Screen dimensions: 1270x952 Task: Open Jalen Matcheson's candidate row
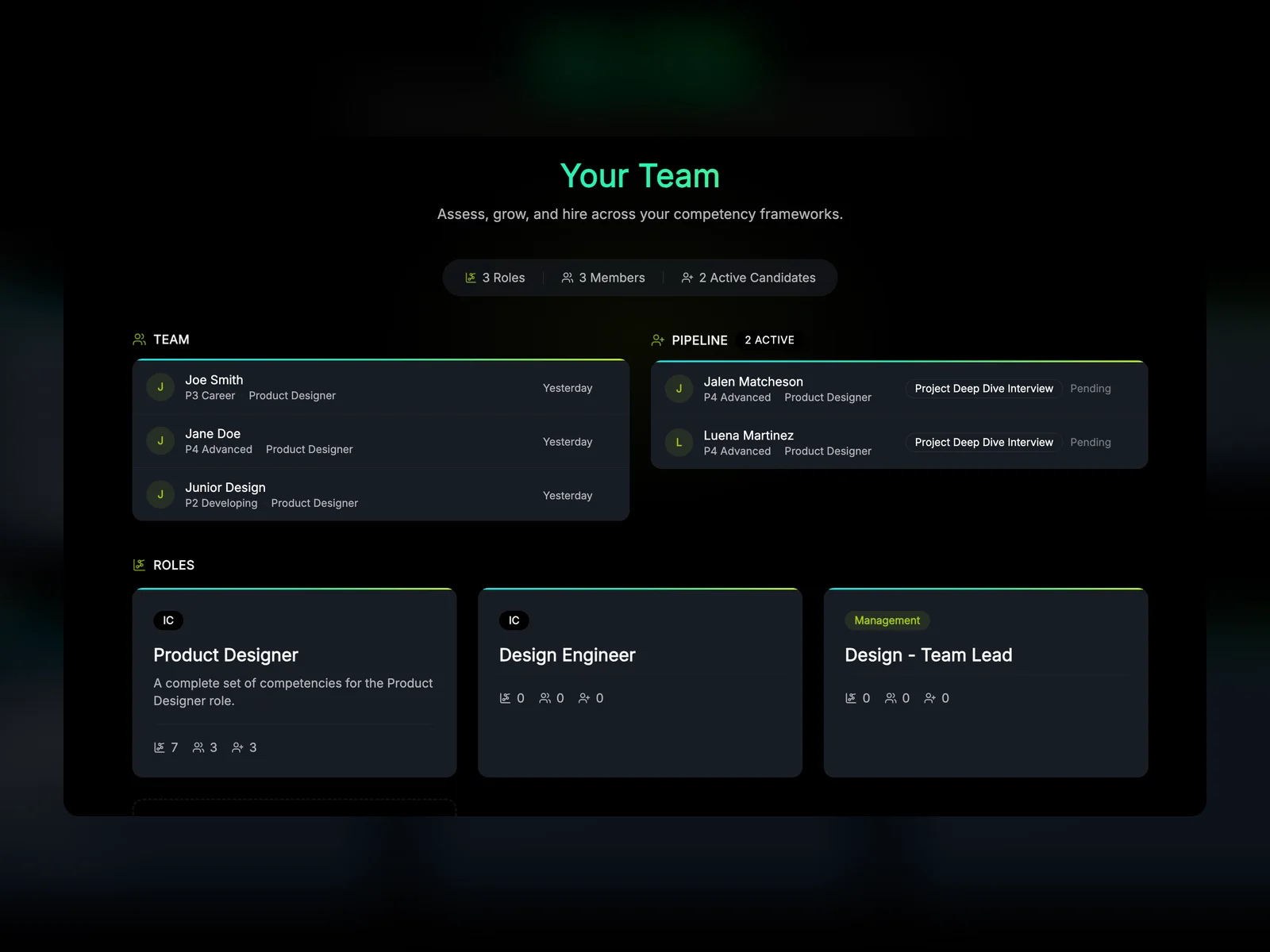[899, 389]
